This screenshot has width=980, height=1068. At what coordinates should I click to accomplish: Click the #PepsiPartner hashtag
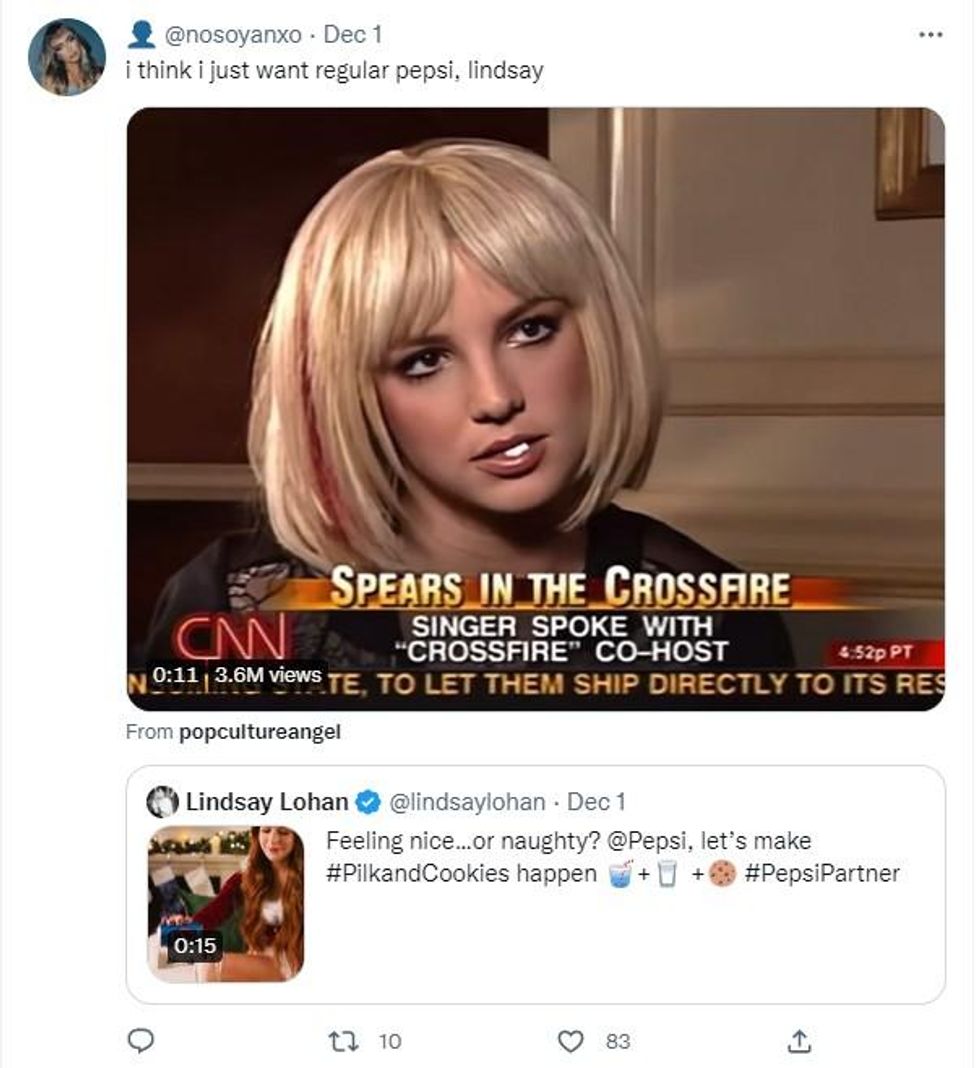click(823, 873)
